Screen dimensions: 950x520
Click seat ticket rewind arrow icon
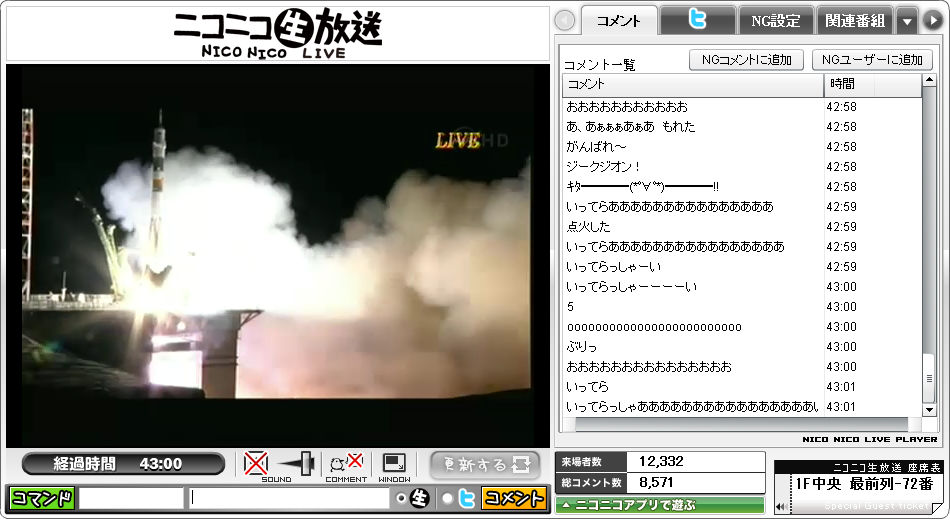click(x=782, y=506)
